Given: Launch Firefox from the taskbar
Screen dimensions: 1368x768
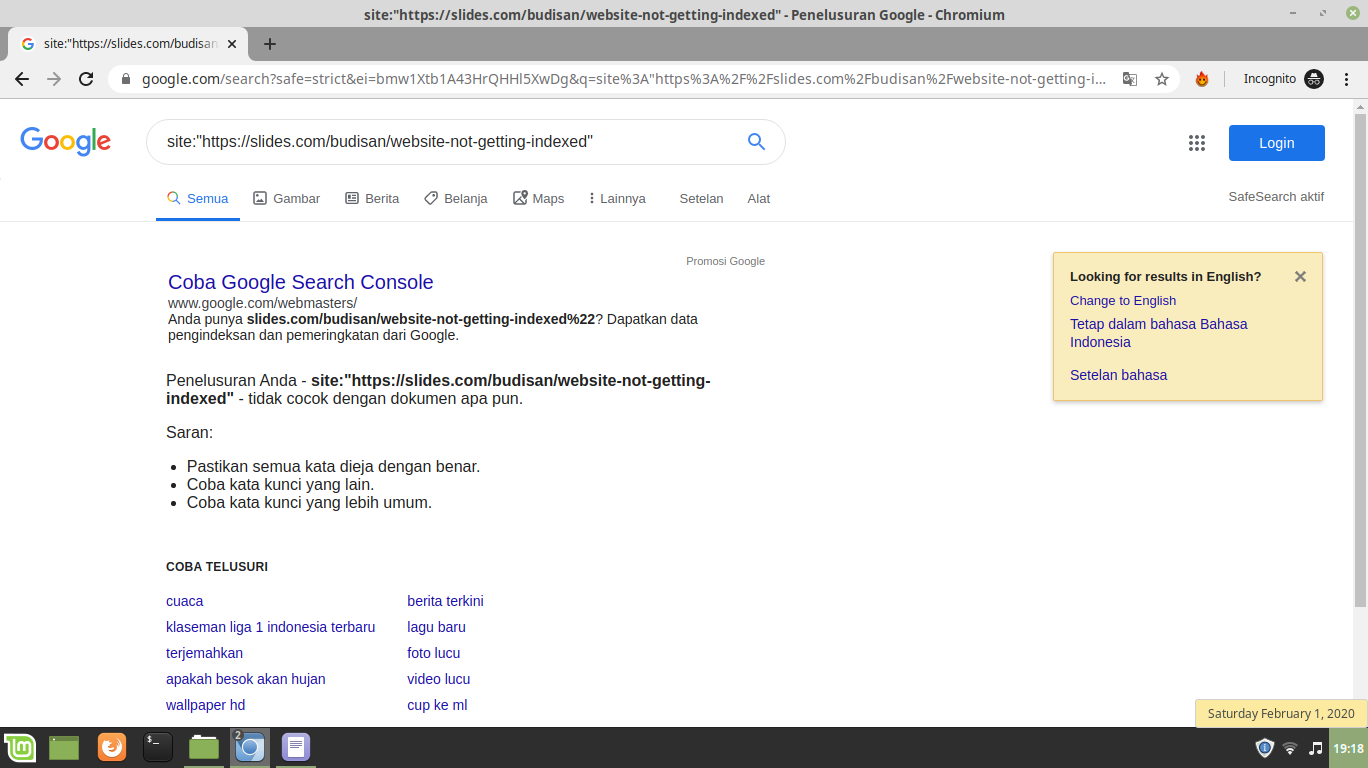Looking at the screenshot, I should click(x=112, y=747).
